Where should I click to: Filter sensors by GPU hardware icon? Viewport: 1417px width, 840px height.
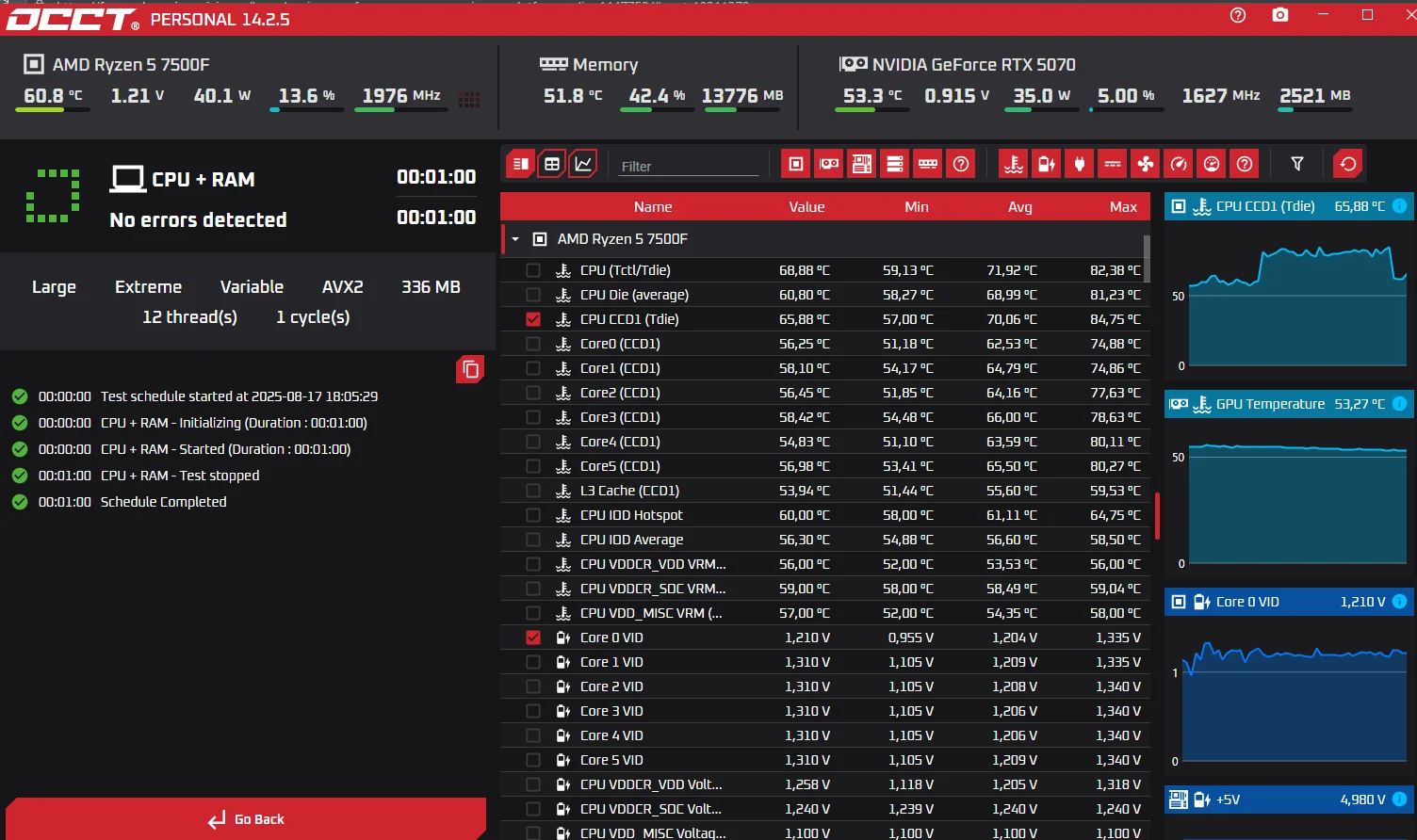pyautogui.click(x=829, y=164)
